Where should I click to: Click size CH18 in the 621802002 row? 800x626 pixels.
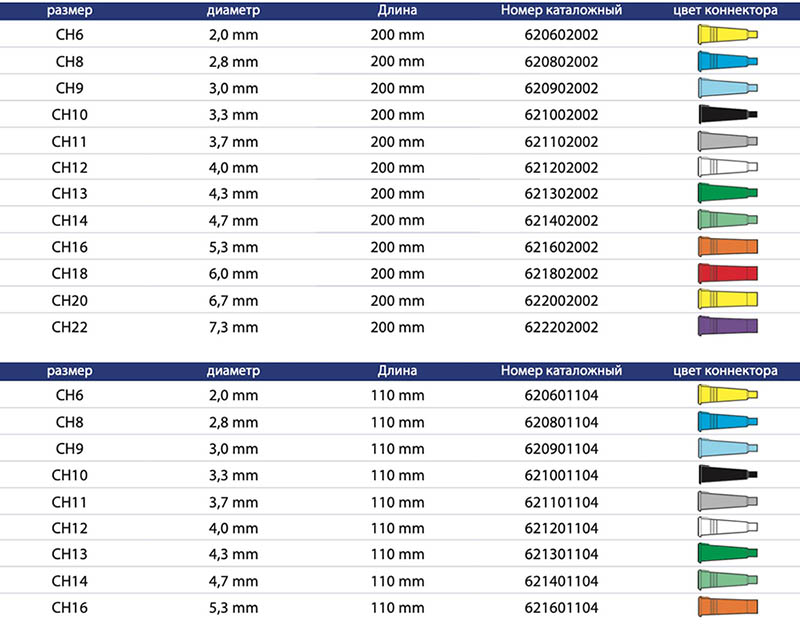69,273
